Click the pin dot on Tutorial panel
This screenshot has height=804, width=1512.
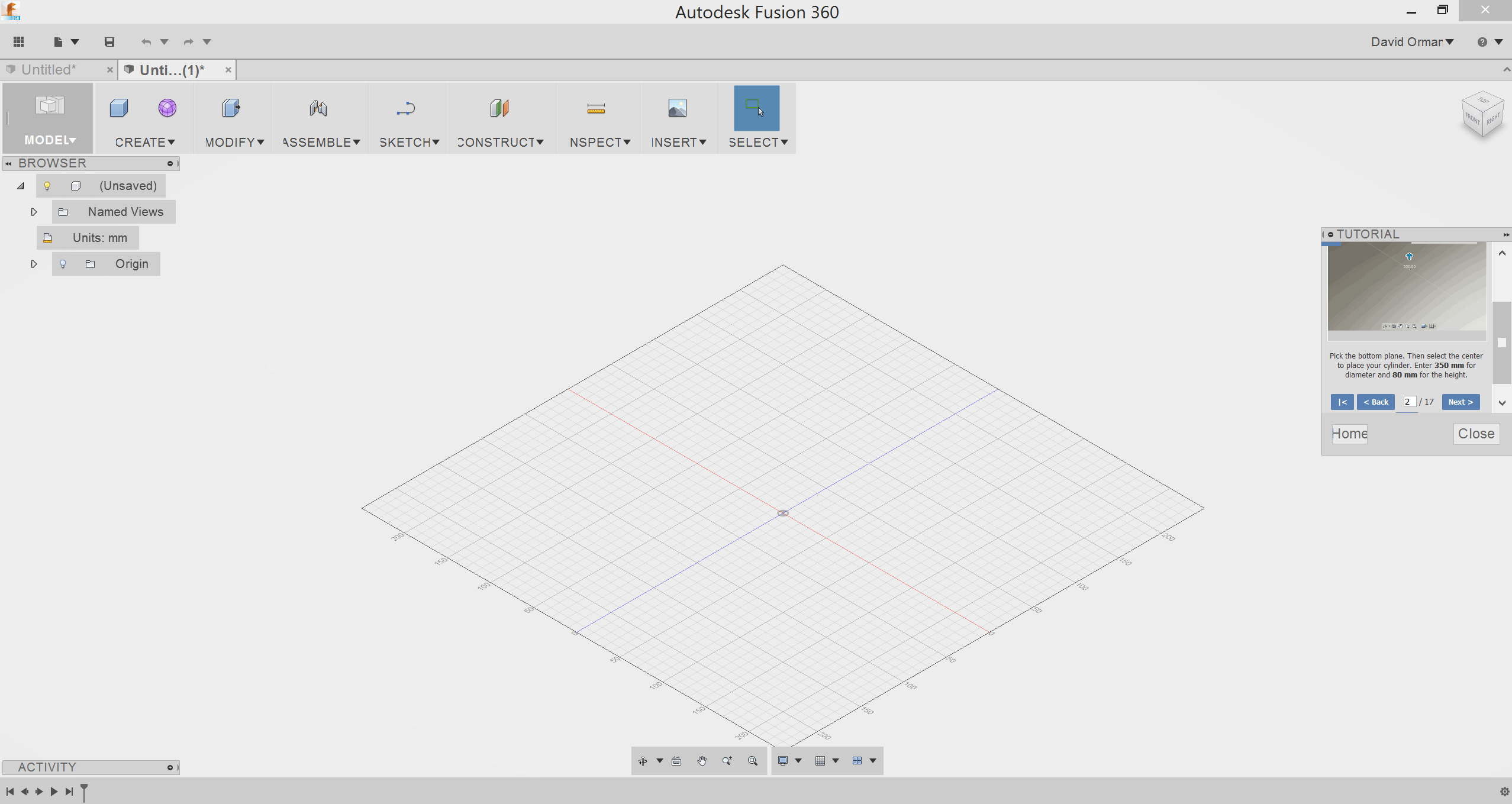point(1331,234)
